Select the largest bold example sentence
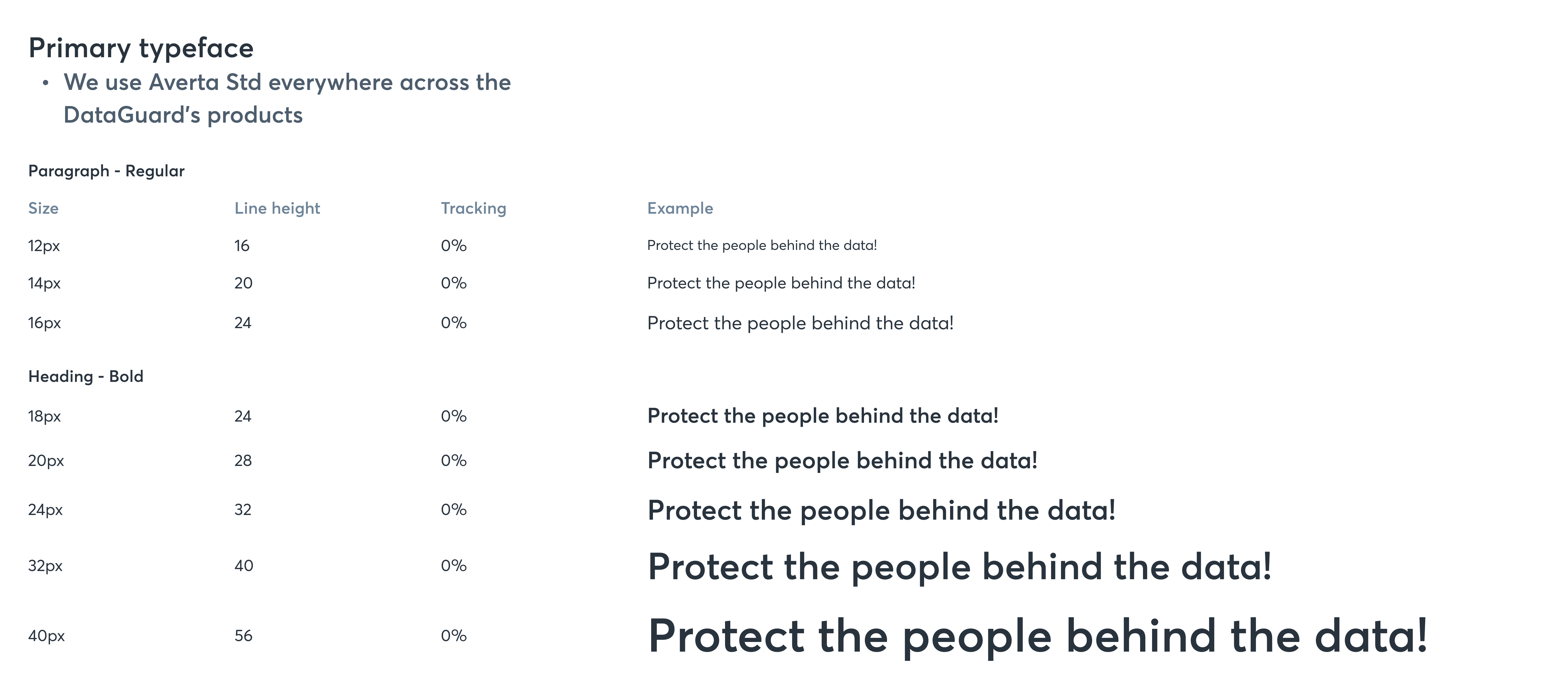Viewport: 1568px width, 696px height. coord(1038,636)
